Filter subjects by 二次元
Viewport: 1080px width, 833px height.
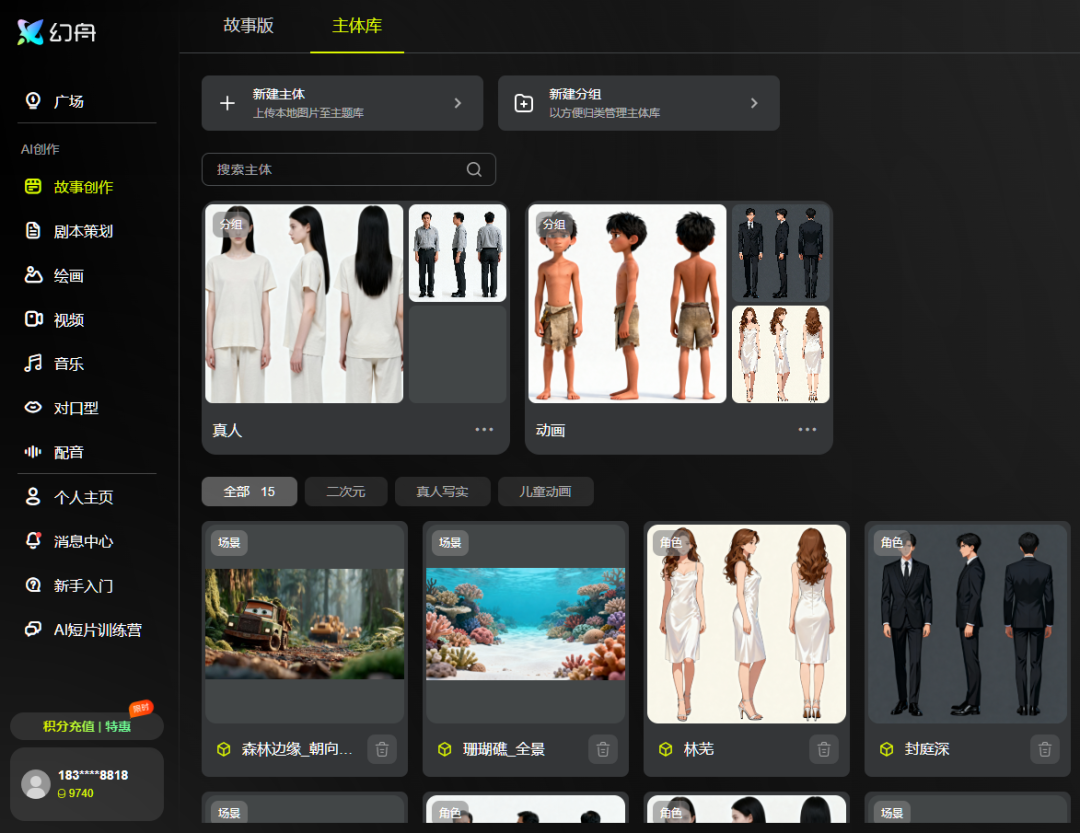[x=345, y=492]
